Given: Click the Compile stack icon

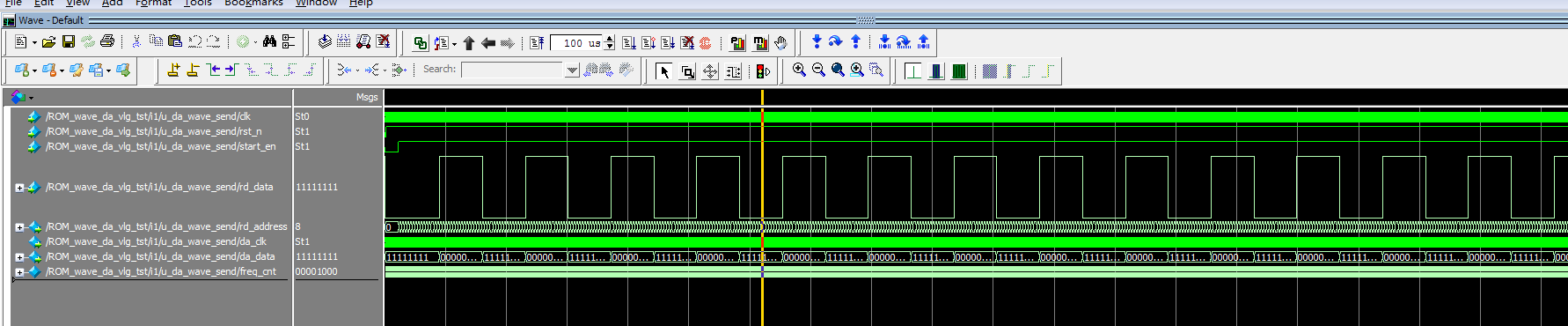Looking at the screenshot, I should (325, 41).
